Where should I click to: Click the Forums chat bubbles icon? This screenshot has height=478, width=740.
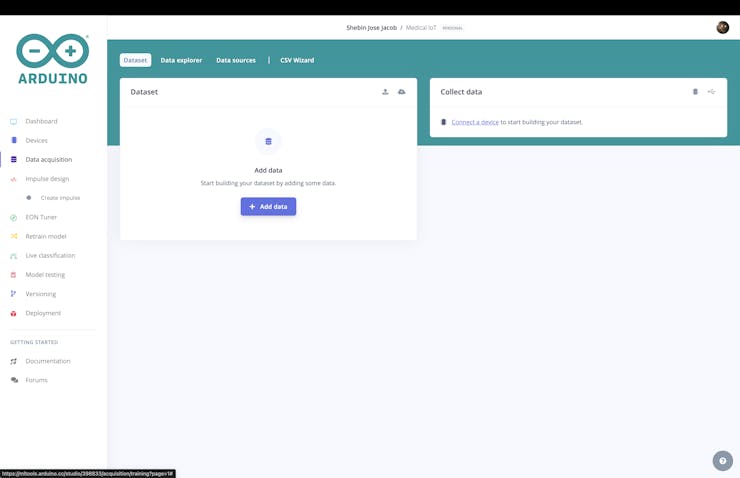click(x=14, y=380)
